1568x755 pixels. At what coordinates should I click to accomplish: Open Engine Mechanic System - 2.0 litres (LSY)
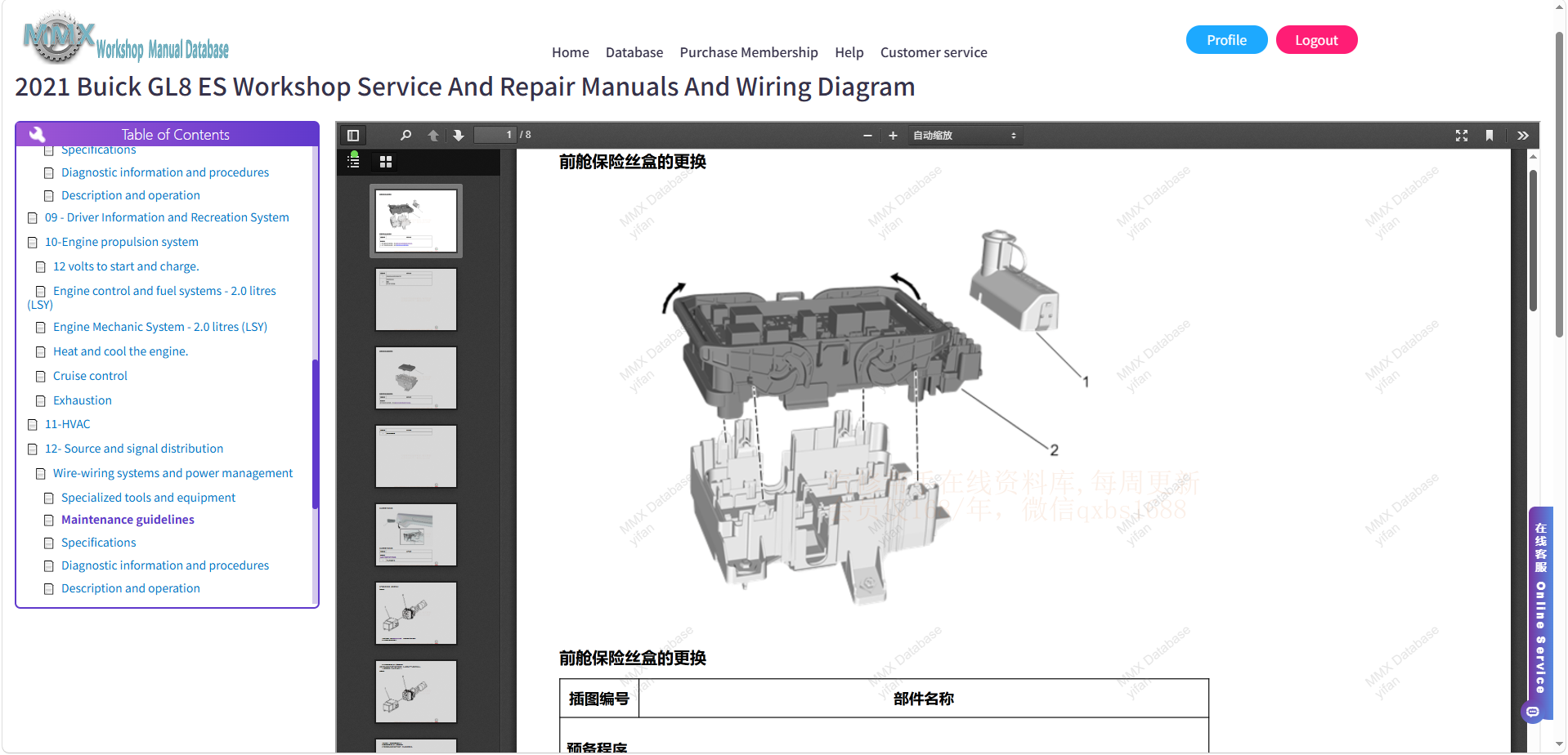160,327
